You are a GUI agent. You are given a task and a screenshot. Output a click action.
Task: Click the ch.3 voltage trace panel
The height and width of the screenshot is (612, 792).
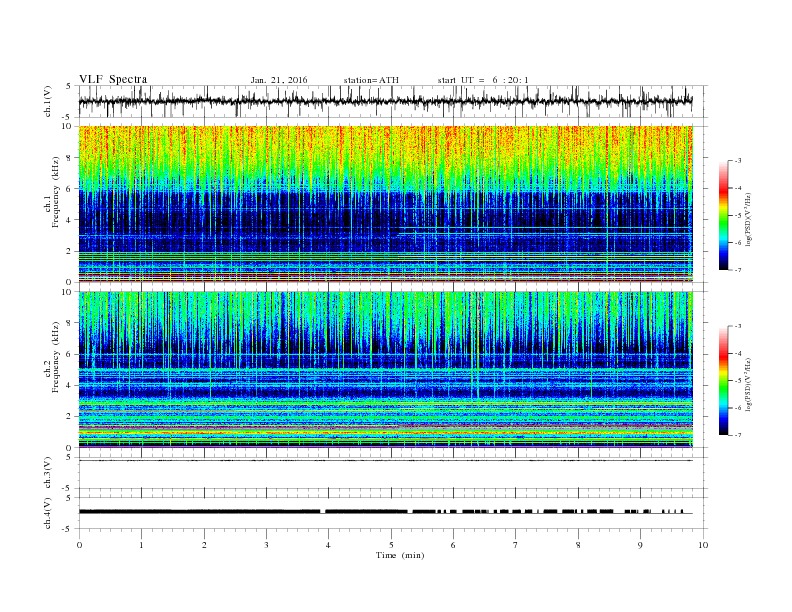393,473
